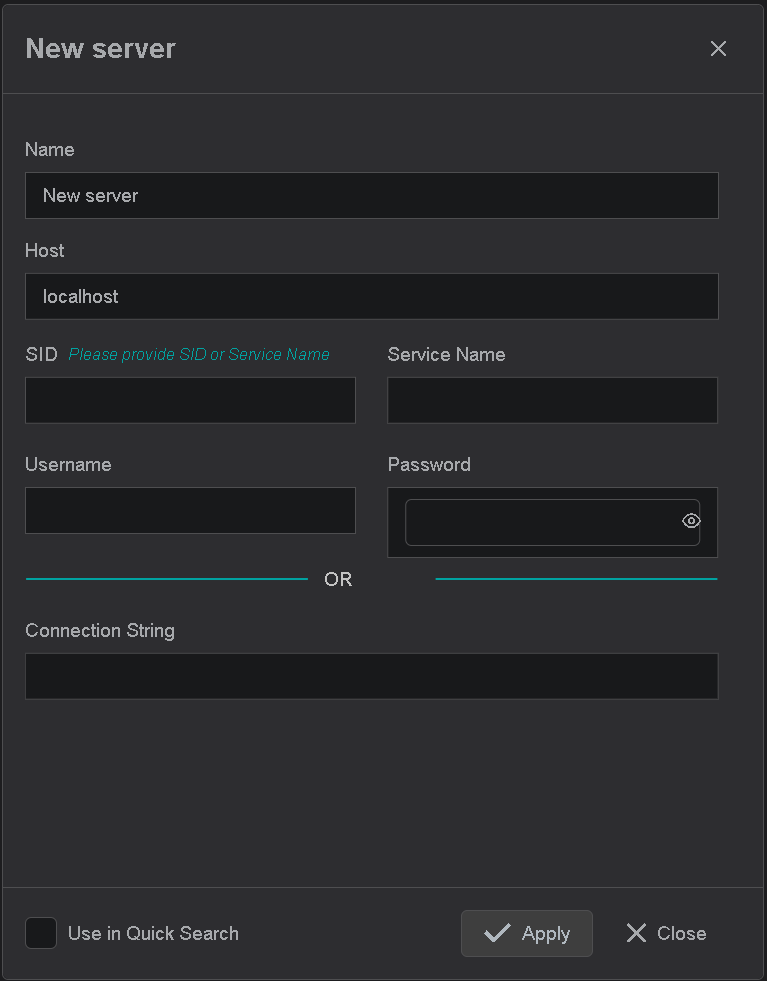The image size is (767, 981).
Task: Click the SID hint text about Service Name
Action: click(x=198, y=354)
